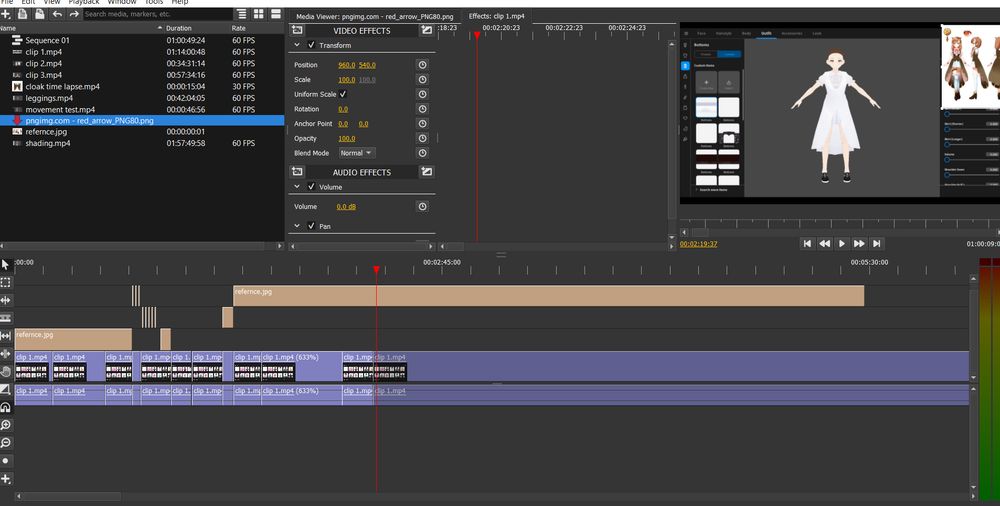Image resolution: width=1000 pixels, height=506 pixels.
Task: Open the Playback menu
Action: (84, 3)
